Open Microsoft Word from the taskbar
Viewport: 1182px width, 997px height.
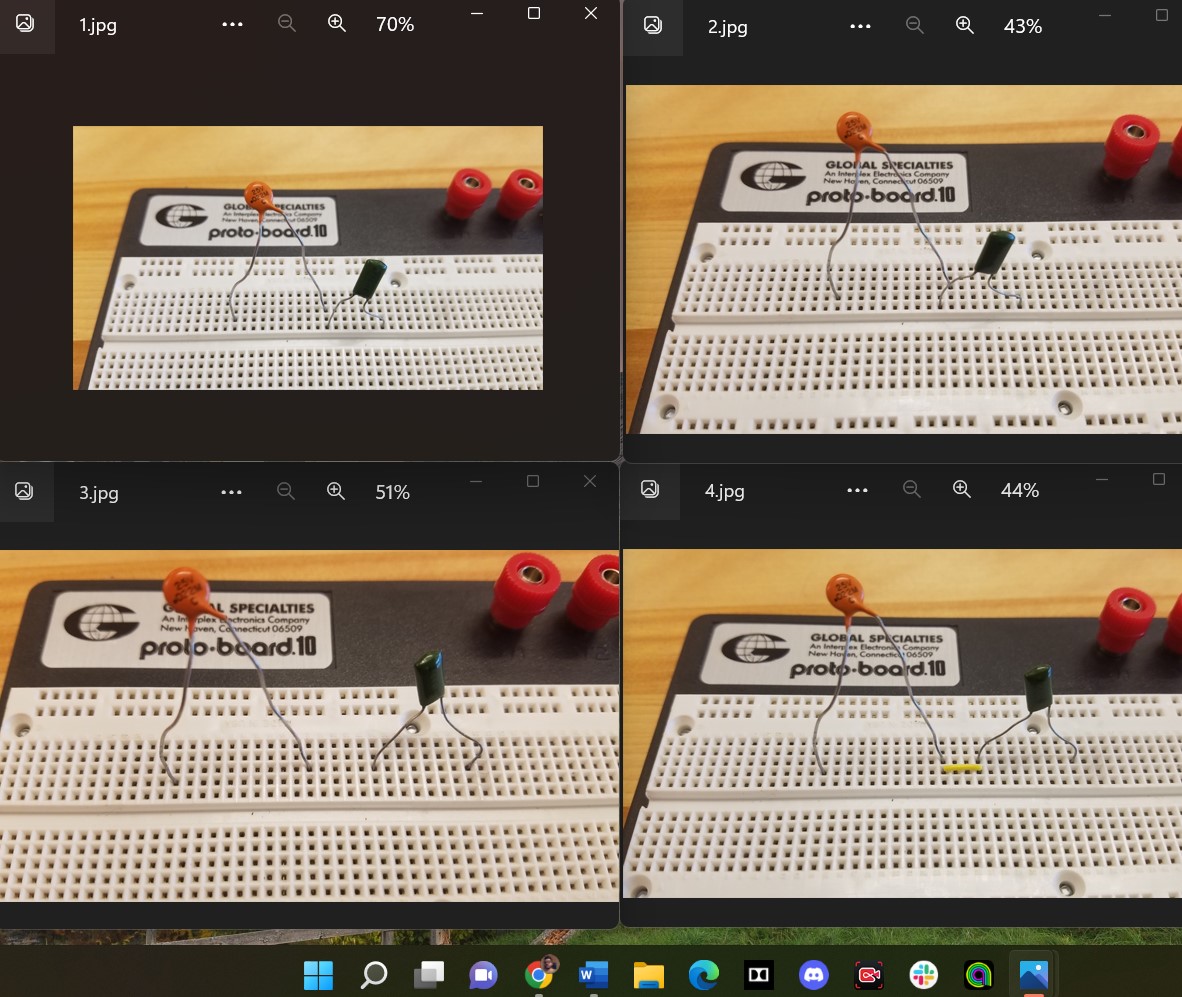pyautogui.click(x=593, y=975)
